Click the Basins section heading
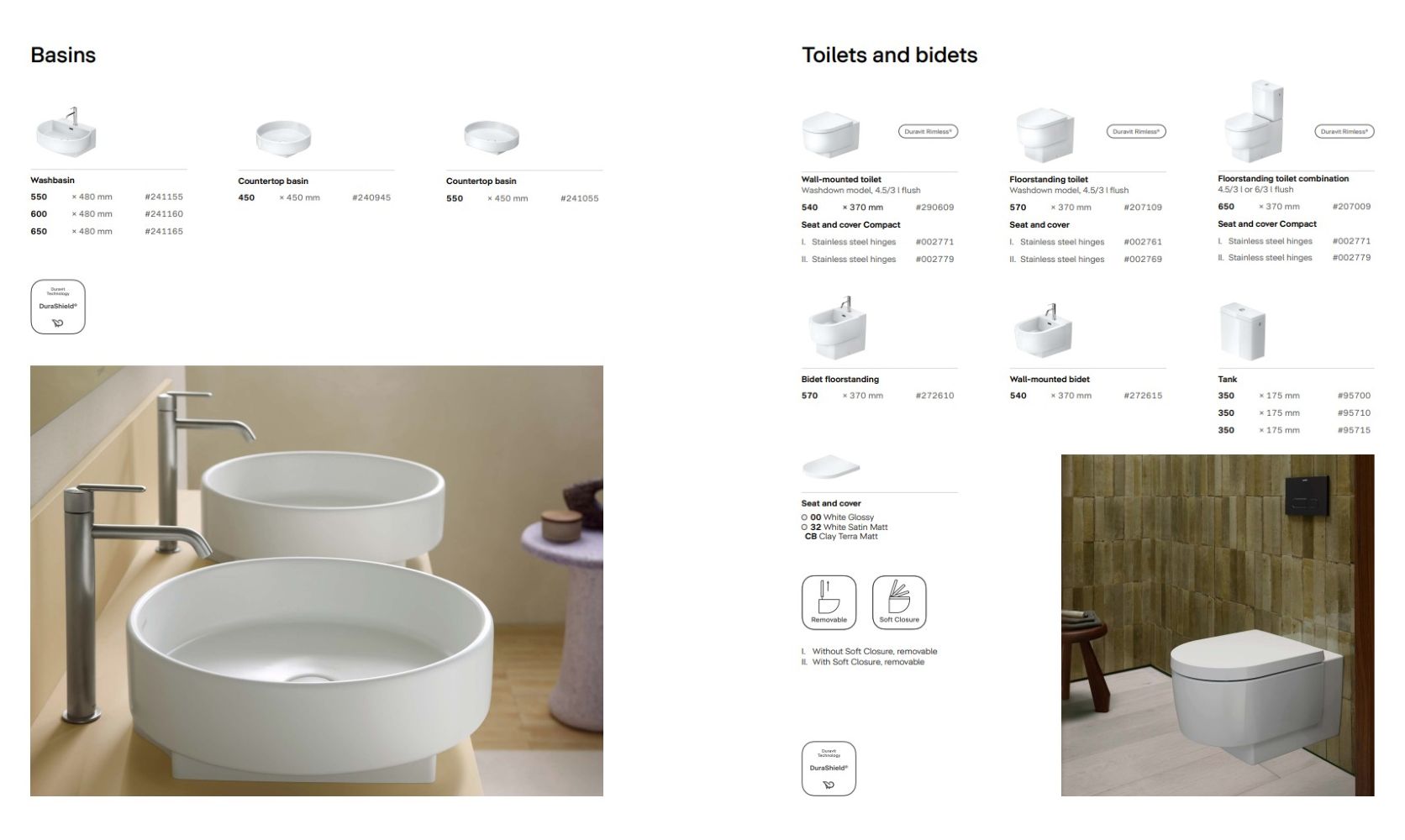 pos(63,55)
